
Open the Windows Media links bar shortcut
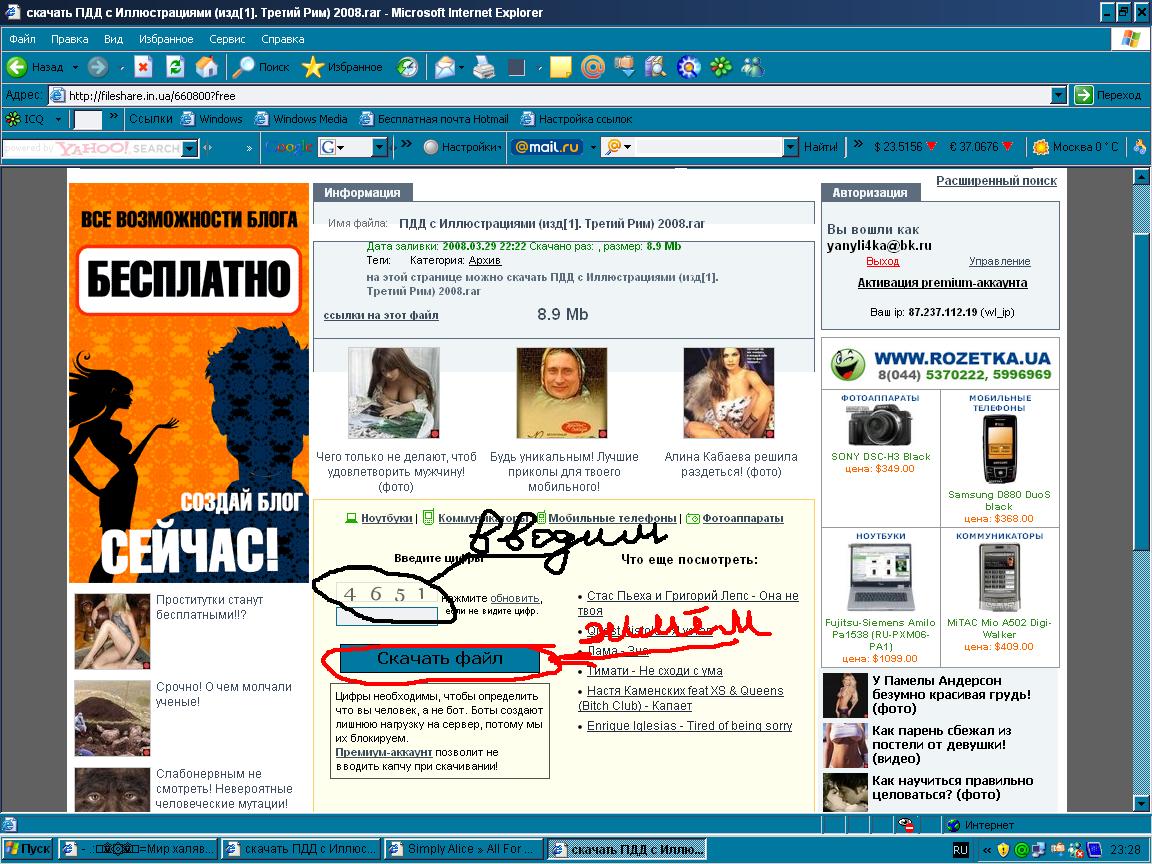[301, 118]
